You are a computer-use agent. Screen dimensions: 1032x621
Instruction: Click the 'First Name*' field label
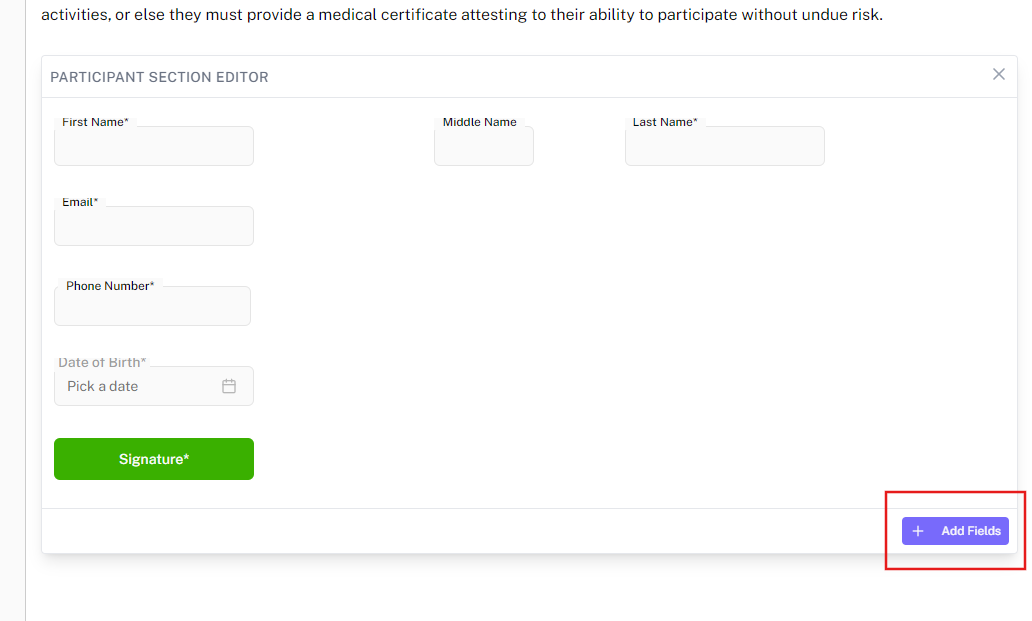[95, 122]
